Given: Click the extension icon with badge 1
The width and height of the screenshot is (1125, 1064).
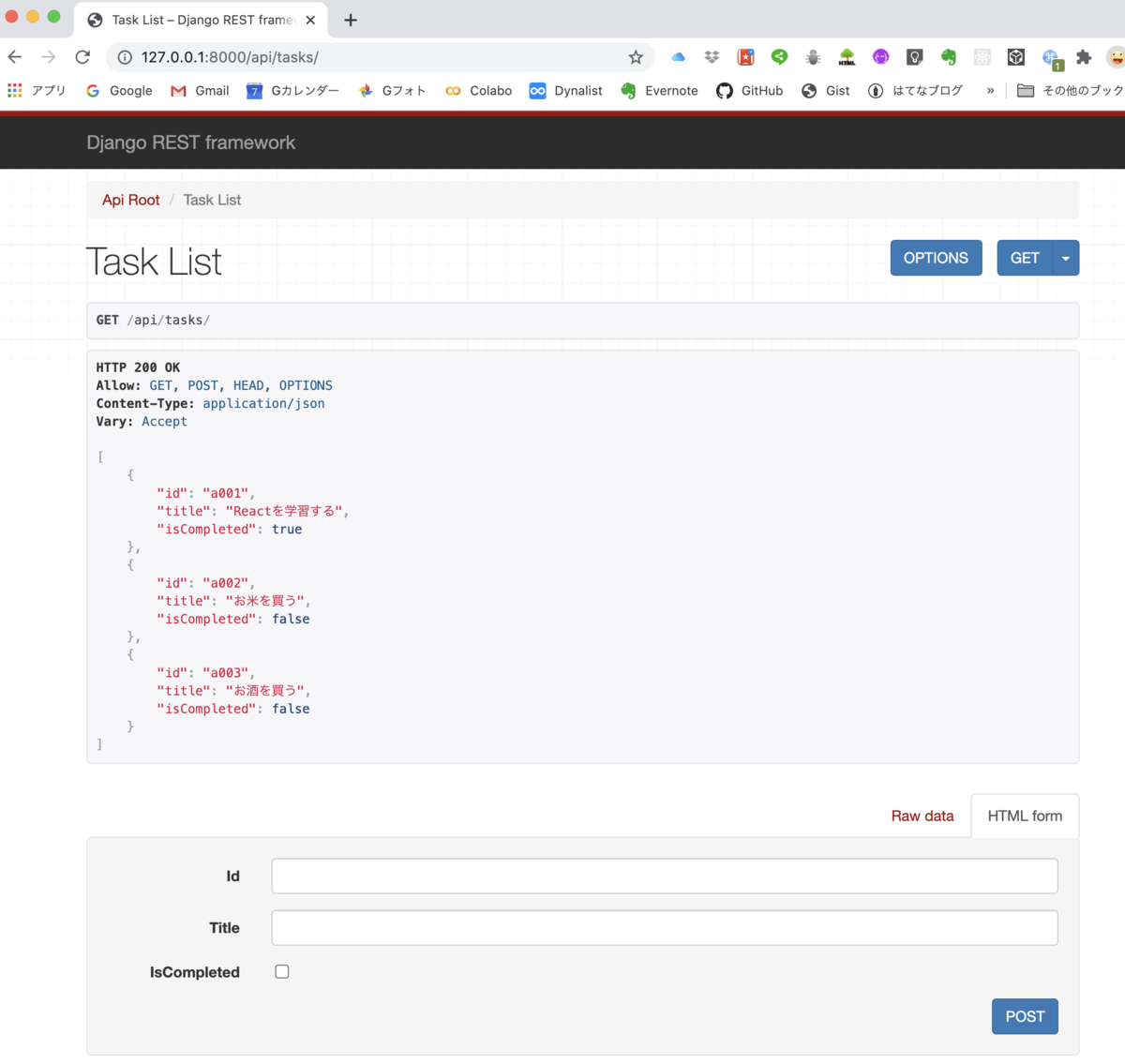Looking at the screenshot, I should tap(1051, 59).
